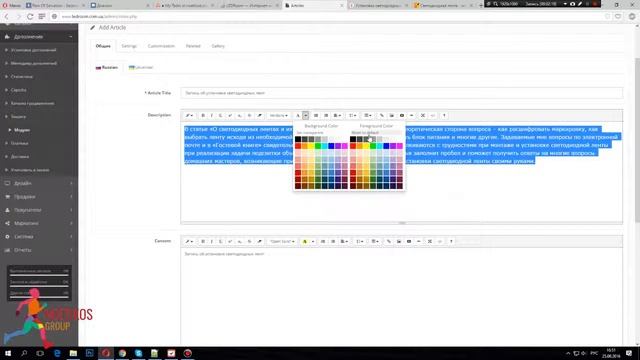The image size is (640, 360).
Task: Switch to the Related tab
Action: pyautogui.click(x=193, y=46)
